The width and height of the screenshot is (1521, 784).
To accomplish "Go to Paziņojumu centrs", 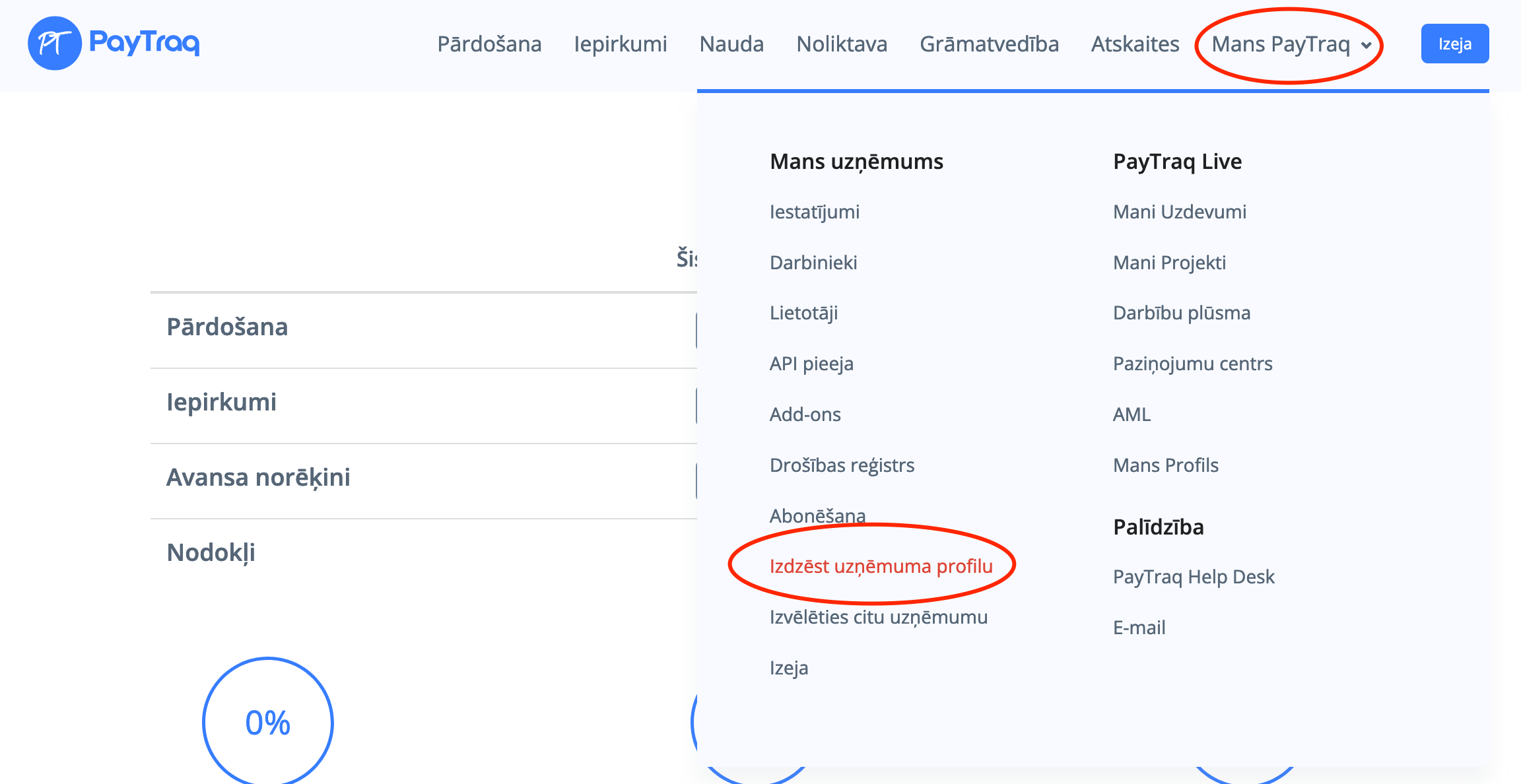I will (x=1192, y=364).
